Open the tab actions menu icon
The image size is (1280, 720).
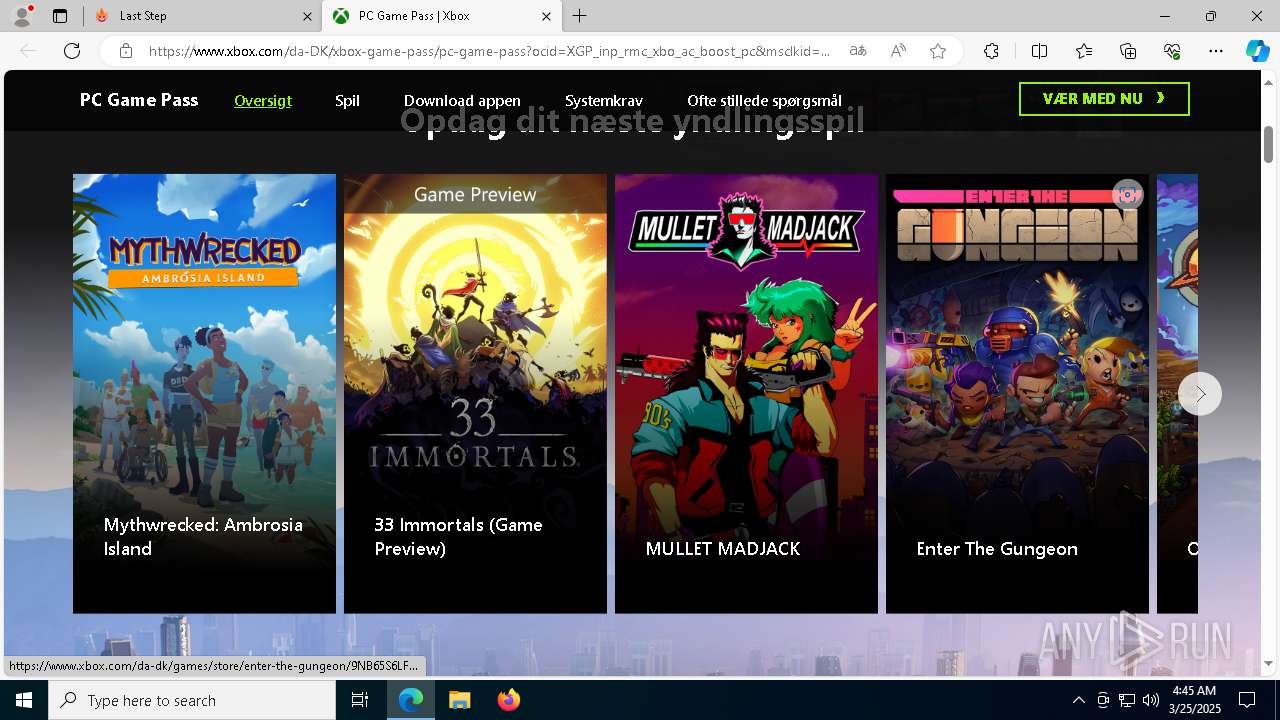pyautogui.click(x=60, y=16)
